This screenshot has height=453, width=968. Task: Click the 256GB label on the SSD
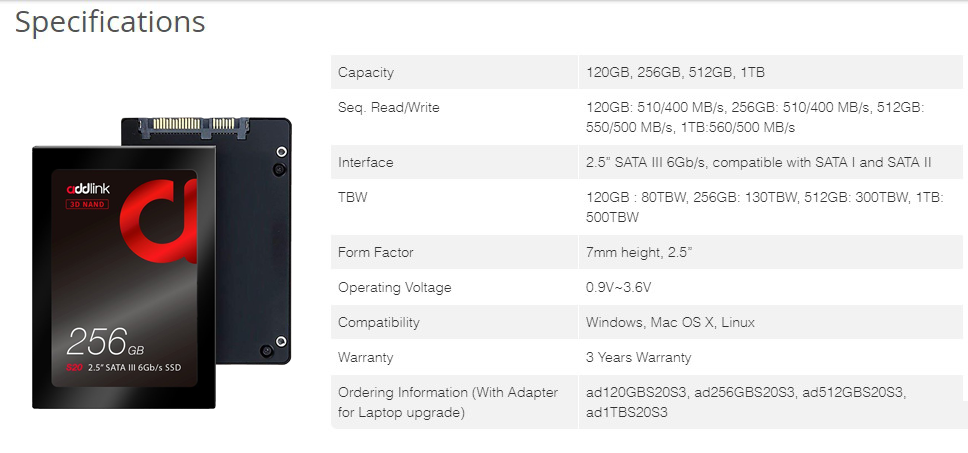105,343
